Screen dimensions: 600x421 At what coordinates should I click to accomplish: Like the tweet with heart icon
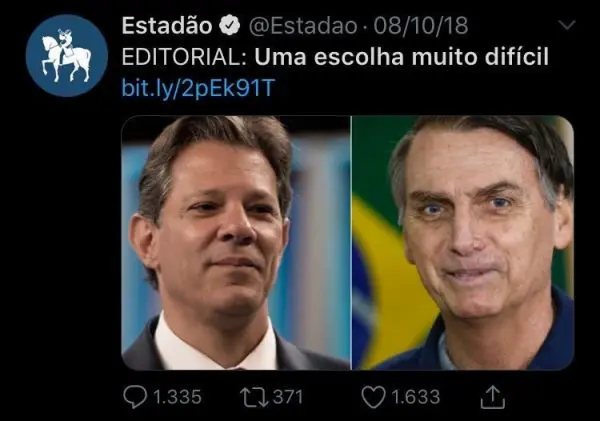click(x=373, y=397)
